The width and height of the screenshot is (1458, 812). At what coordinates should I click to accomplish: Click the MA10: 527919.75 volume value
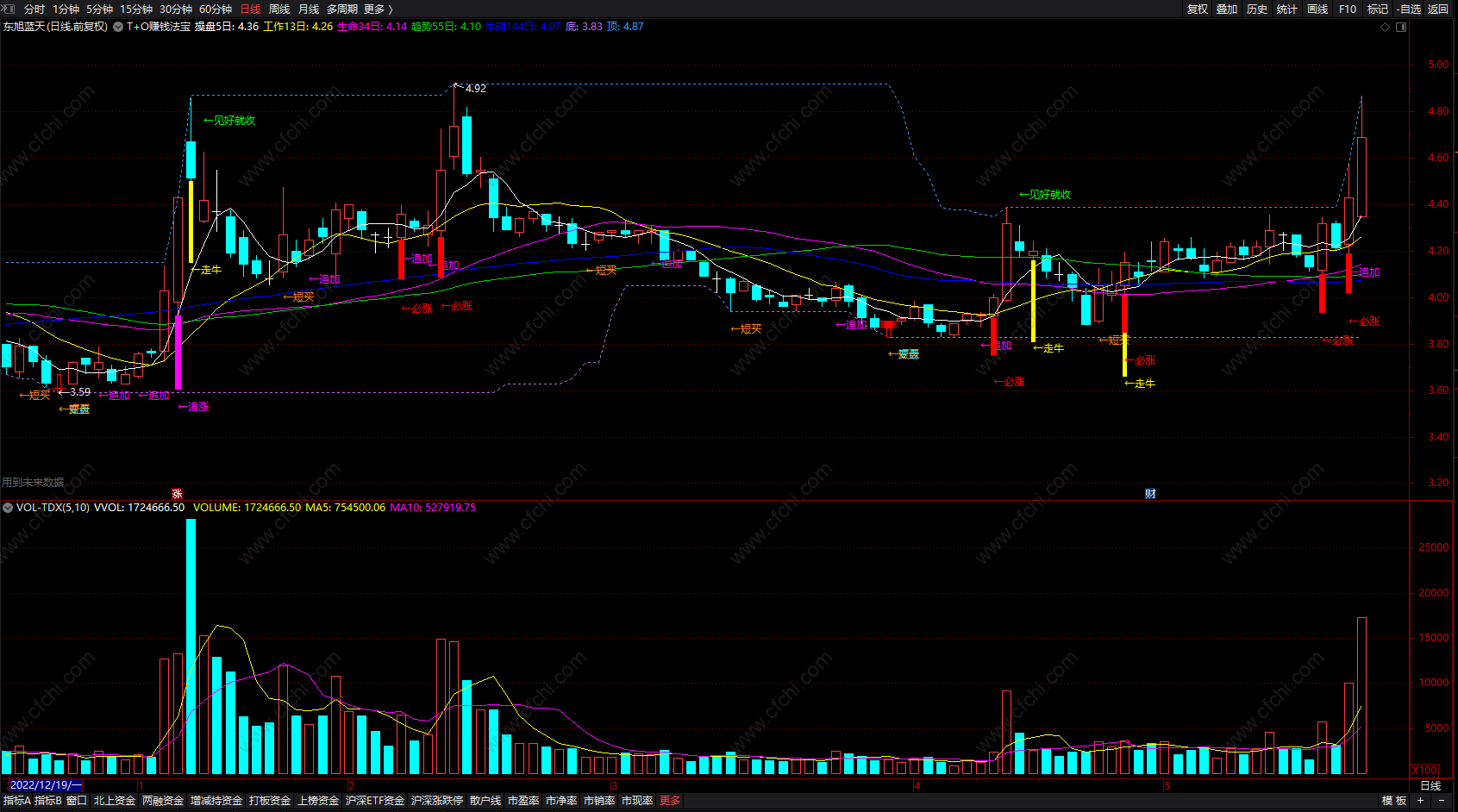pos(433,508)
